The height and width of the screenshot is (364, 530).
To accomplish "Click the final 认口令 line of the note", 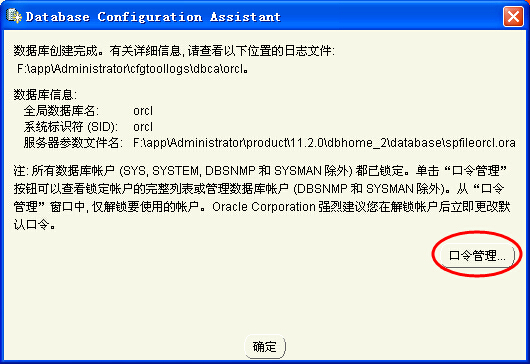I will click(x=34, y=224).
